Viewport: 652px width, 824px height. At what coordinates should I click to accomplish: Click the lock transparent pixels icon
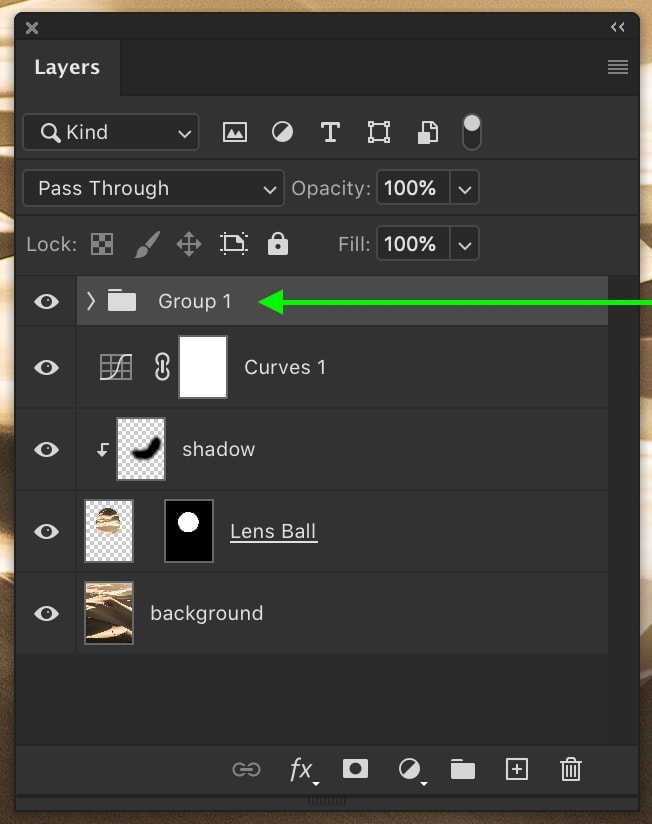tap(102, 244)
